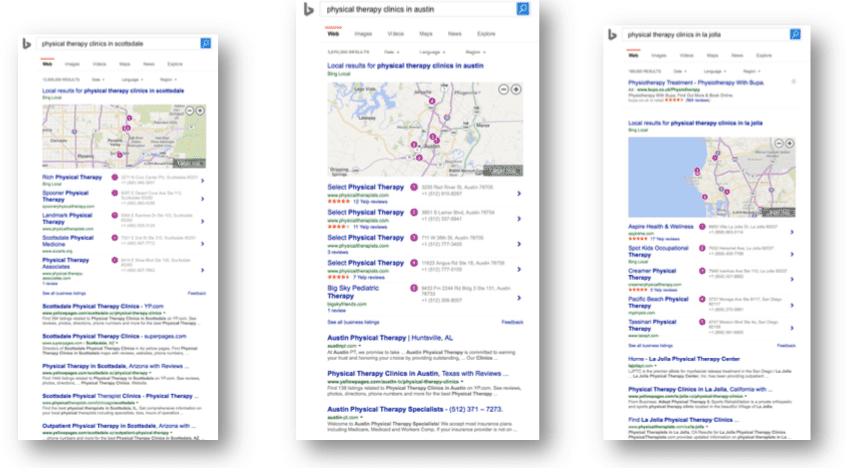
Task: Click the pin marker beside Spooner Physical Therapy
Action: coord(114,193)
